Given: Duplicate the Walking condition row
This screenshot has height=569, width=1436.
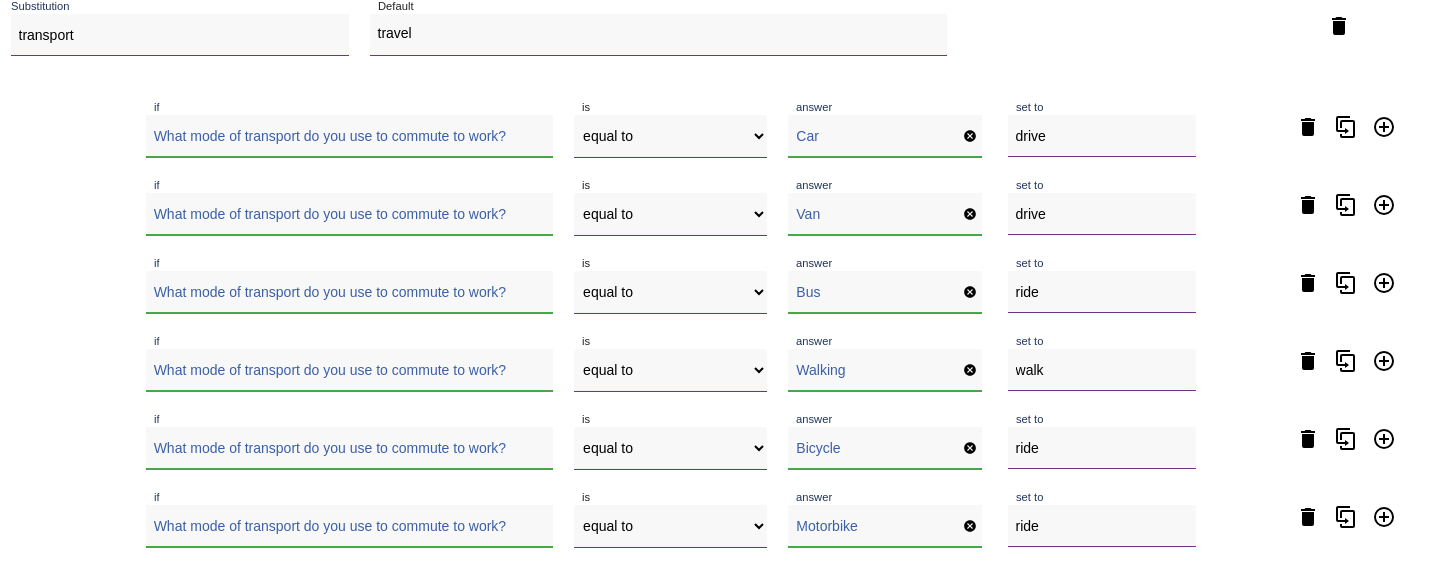Looking at the screenshot, I should (x=1346, y=361).
